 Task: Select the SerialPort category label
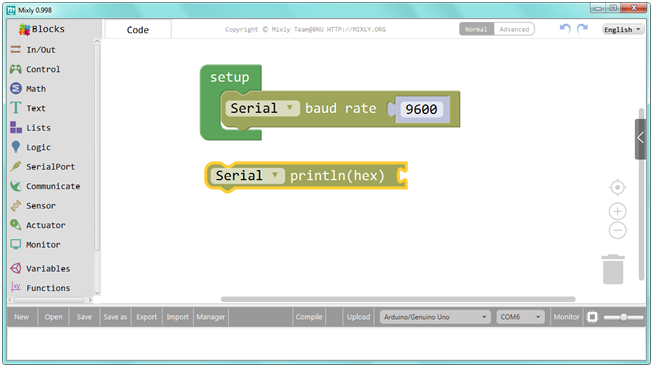pos(51,166)
